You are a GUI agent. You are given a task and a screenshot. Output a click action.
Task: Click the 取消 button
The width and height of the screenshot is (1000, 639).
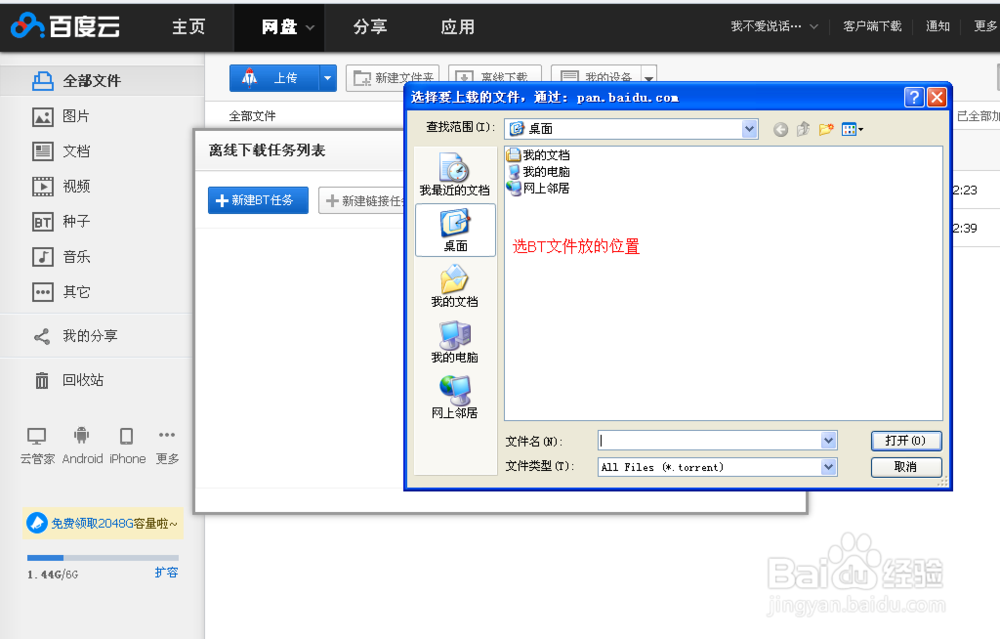pos(906,467)
